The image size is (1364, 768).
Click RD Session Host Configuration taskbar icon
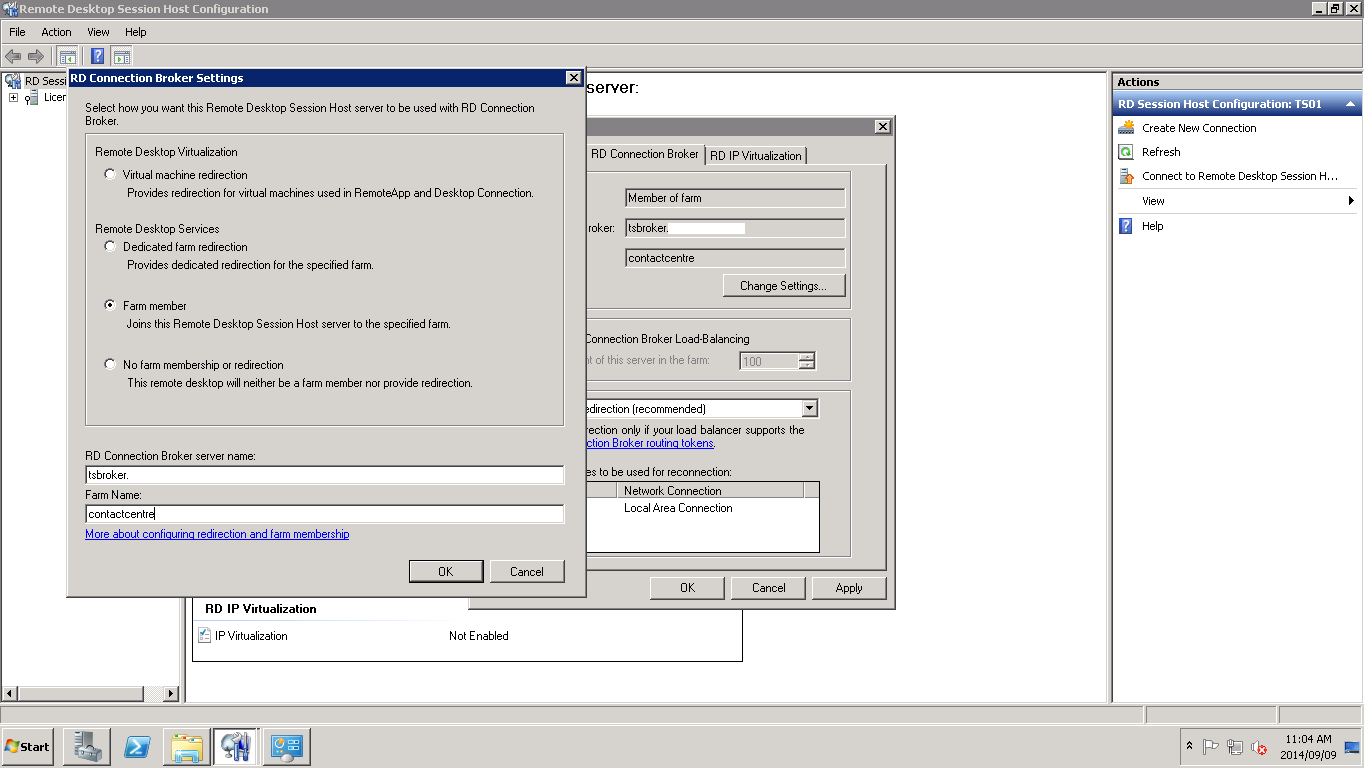236,746
